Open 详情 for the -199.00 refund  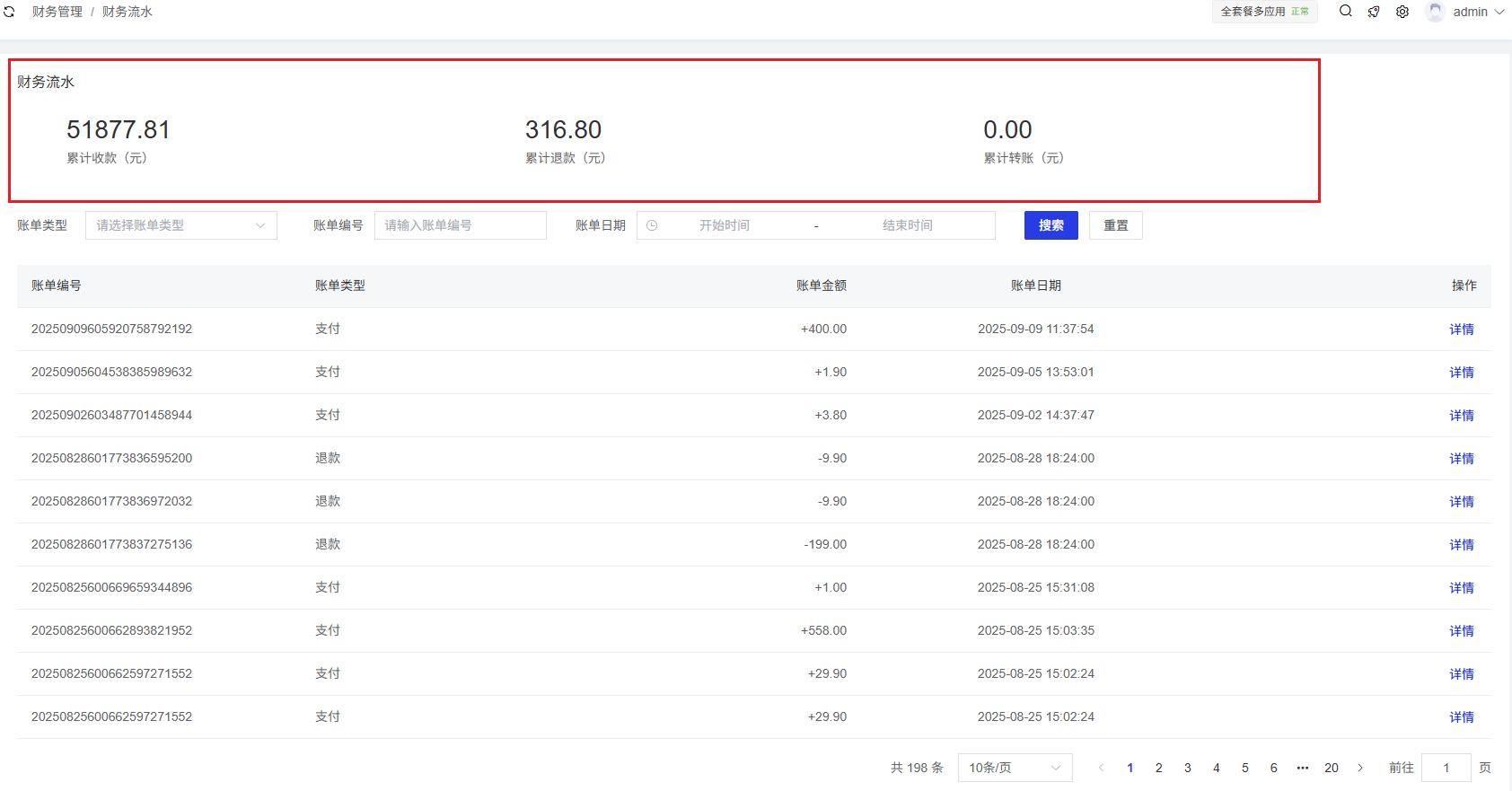click(1461, 545)
